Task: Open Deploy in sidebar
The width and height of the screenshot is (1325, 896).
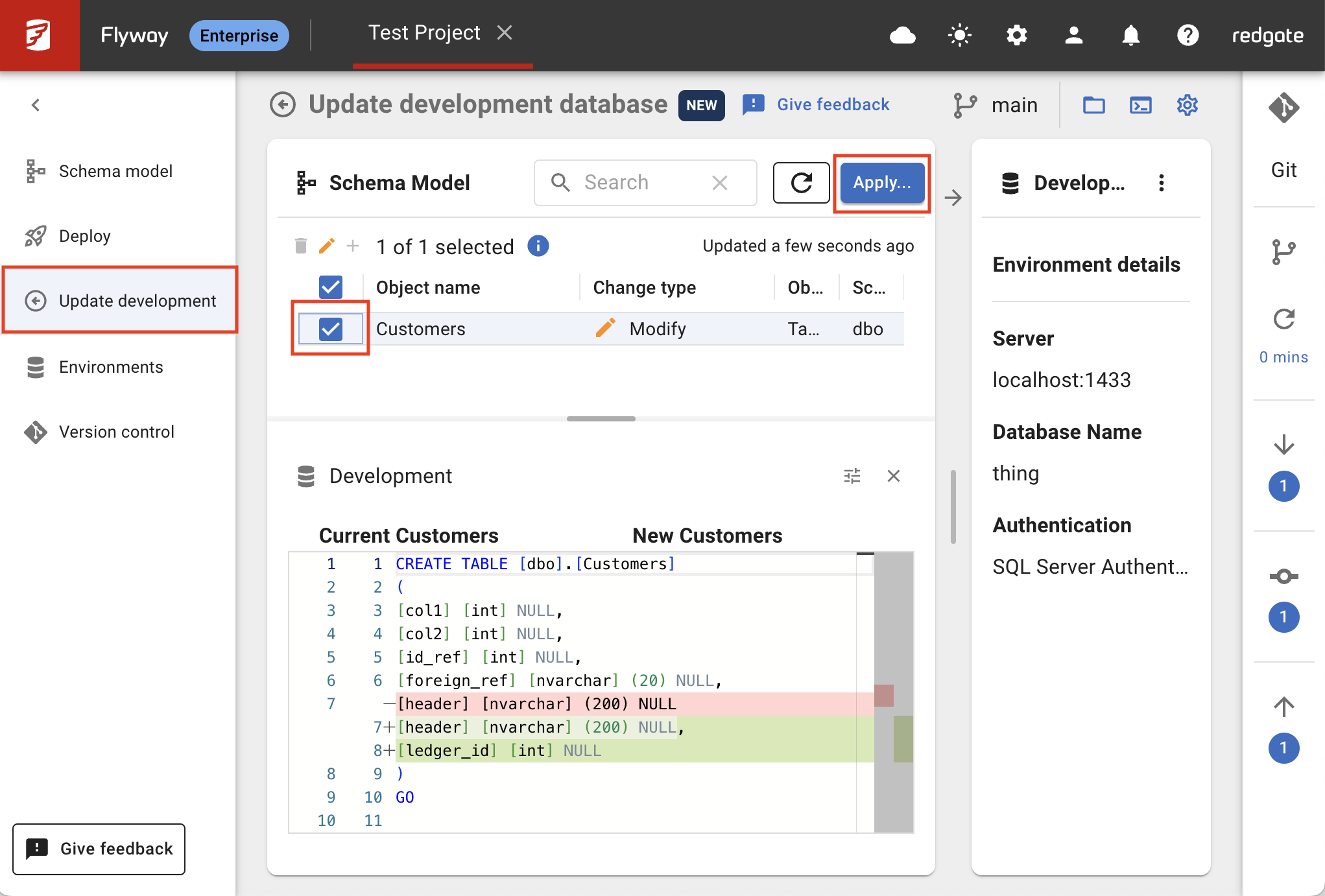Action: [118, 236]
